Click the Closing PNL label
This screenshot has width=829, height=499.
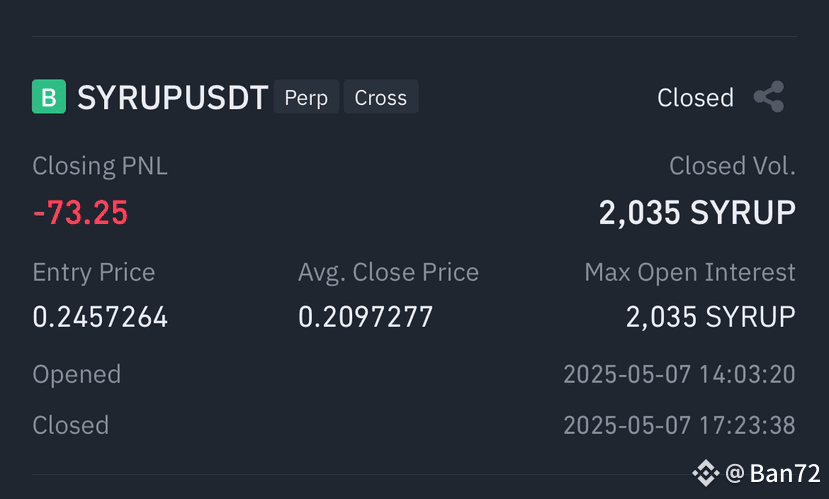click(x=100, y=166)
